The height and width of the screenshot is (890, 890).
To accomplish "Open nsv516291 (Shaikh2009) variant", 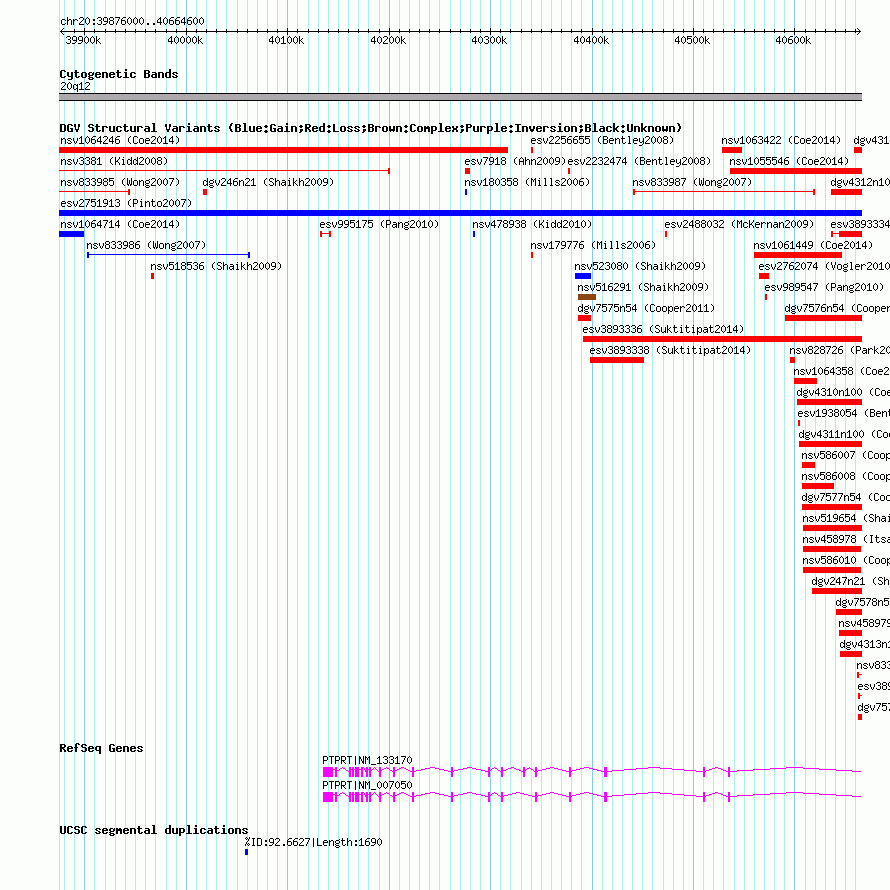I will (x=643, y=287).
